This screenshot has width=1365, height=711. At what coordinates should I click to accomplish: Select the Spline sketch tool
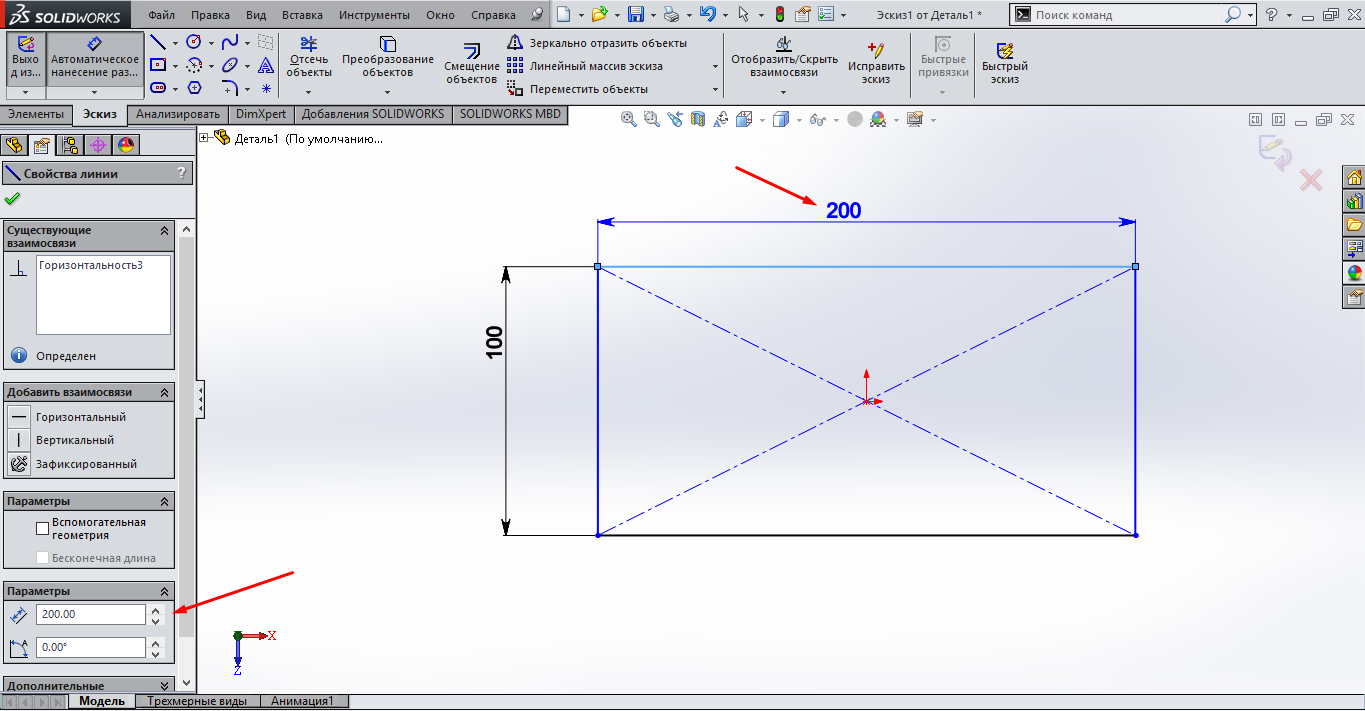click(x=230, y=42)
